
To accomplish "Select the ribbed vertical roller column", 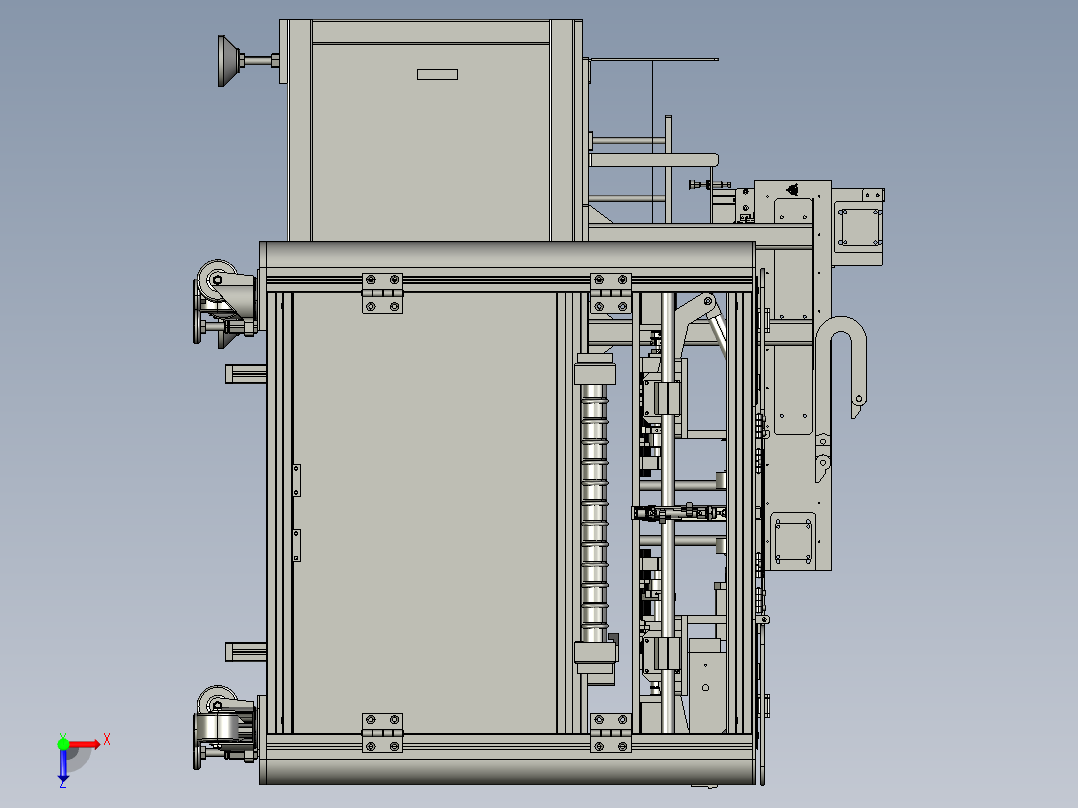I will [x=595, y=513].
